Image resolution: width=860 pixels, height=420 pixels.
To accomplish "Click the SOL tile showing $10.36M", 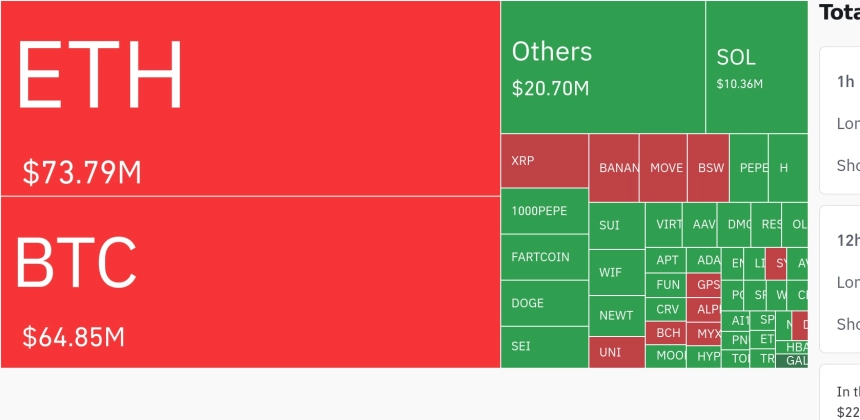I will (x=757, y=67).
